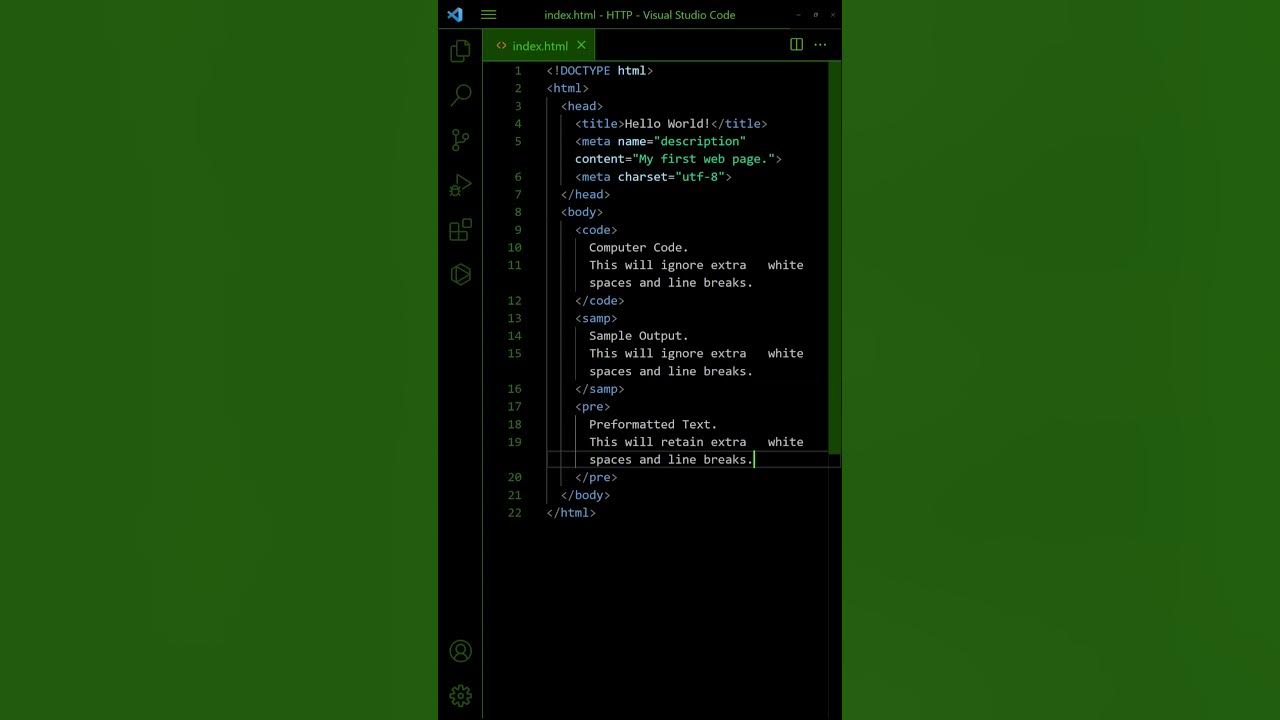Screen dimensions: 1280x720
Task: Place cursor in Hello World! title text
Action: click(x=666, y=124)
